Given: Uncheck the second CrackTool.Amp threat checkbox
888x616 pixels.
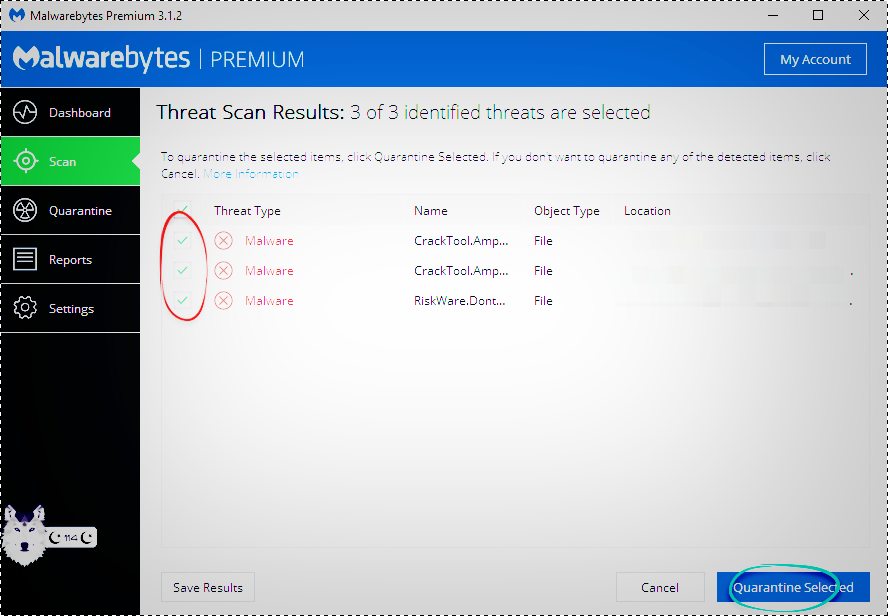Looking at the screenshot, I should (183, 271).
